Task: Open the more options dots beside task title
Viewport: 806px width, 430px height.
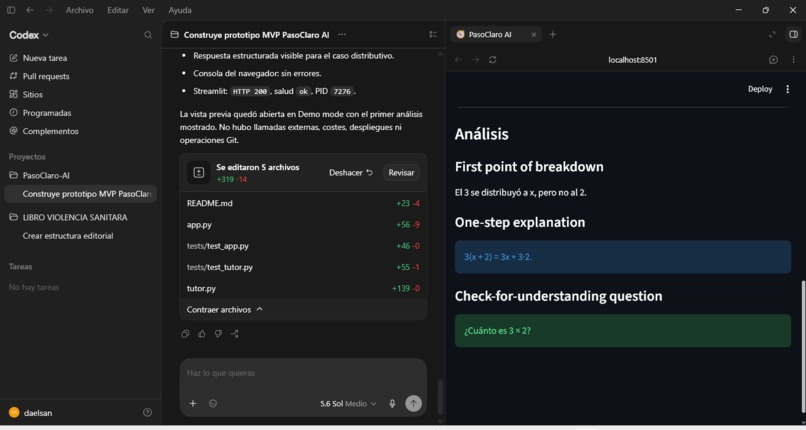Action: (342, 34)
